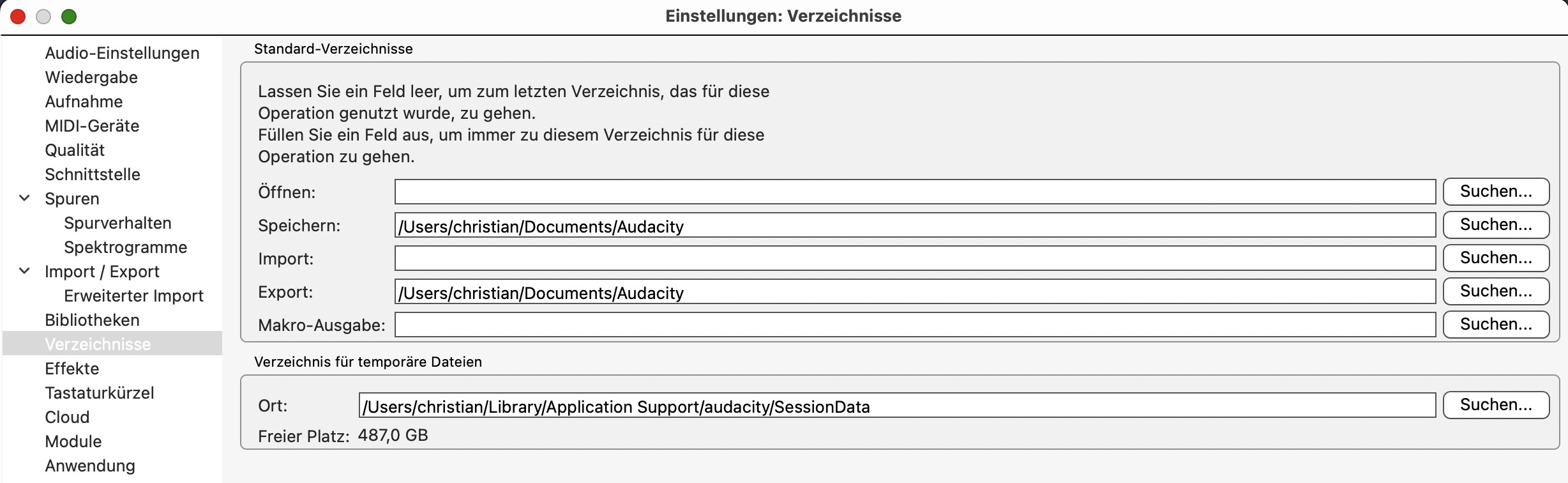Open the Cloud settings page
The height and width of the screenshot is (483, 1568).
click(67, 417)
